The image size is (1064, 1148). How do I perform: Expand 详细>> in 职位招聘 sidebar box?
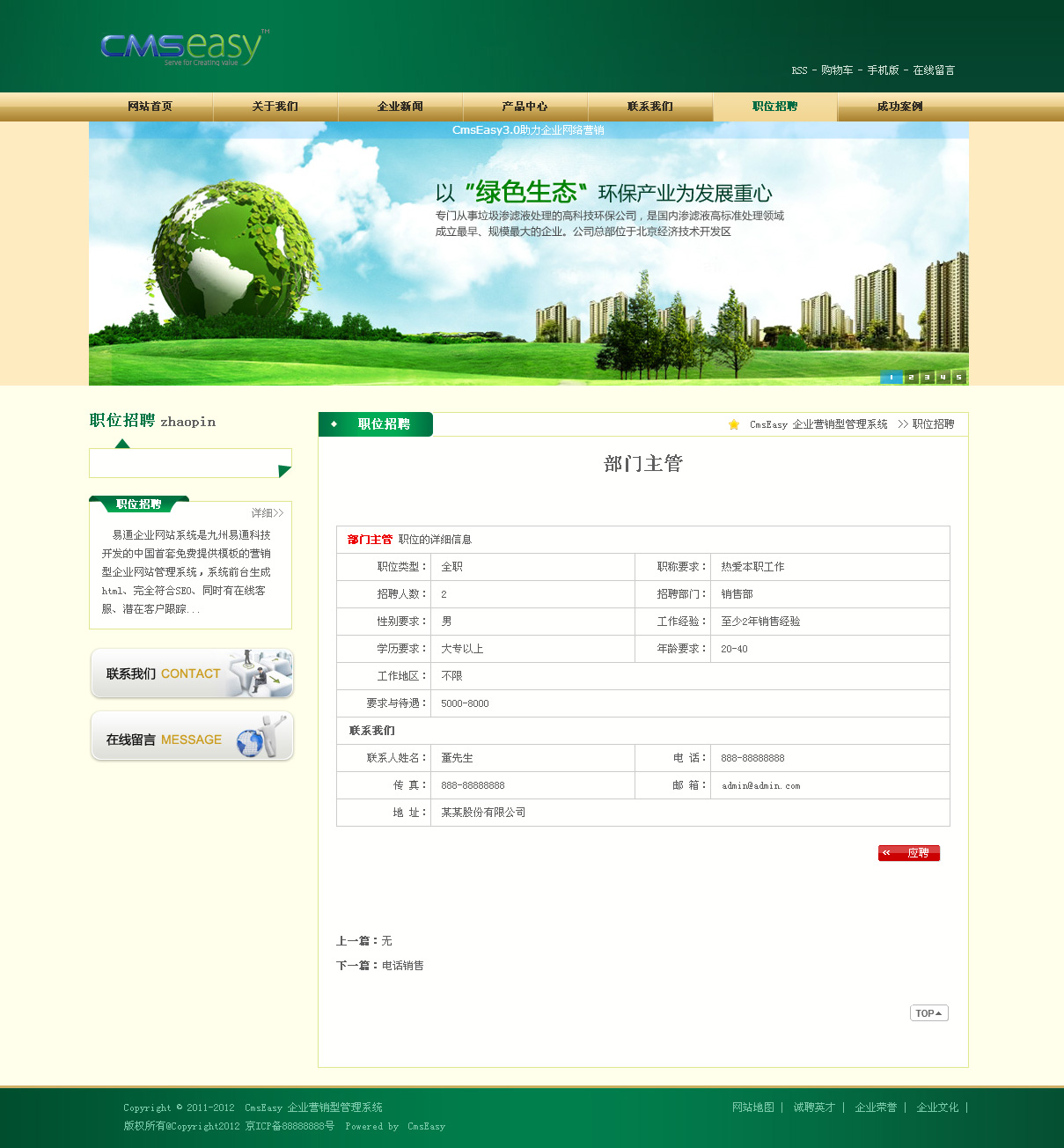click(x=267, y=513)
